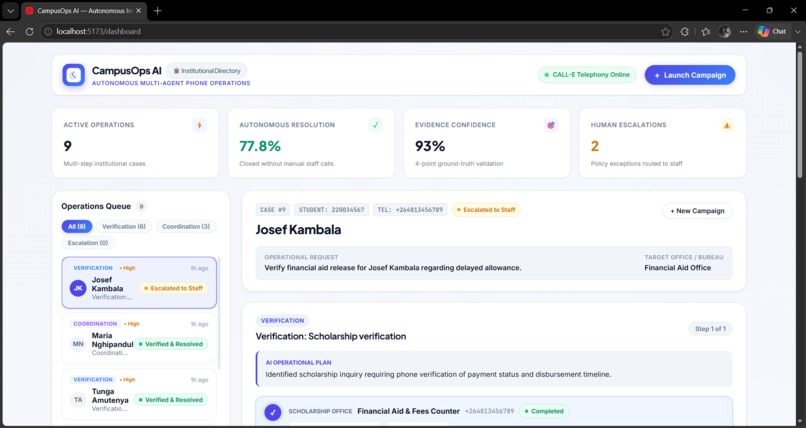The width and height of the screenshot is (806, 428).
Task: Click the checkmark circle beside Scholarship Office
Action: pos(272,412)
